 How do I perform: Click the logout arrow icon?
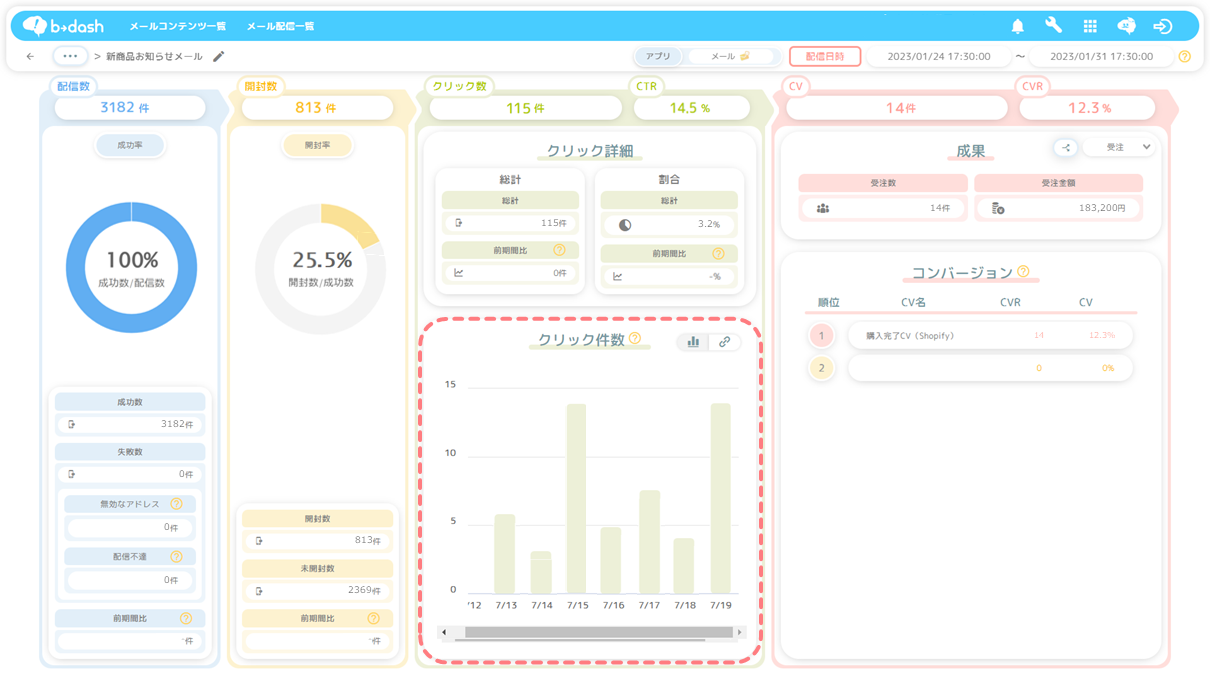pos(1162,26)
